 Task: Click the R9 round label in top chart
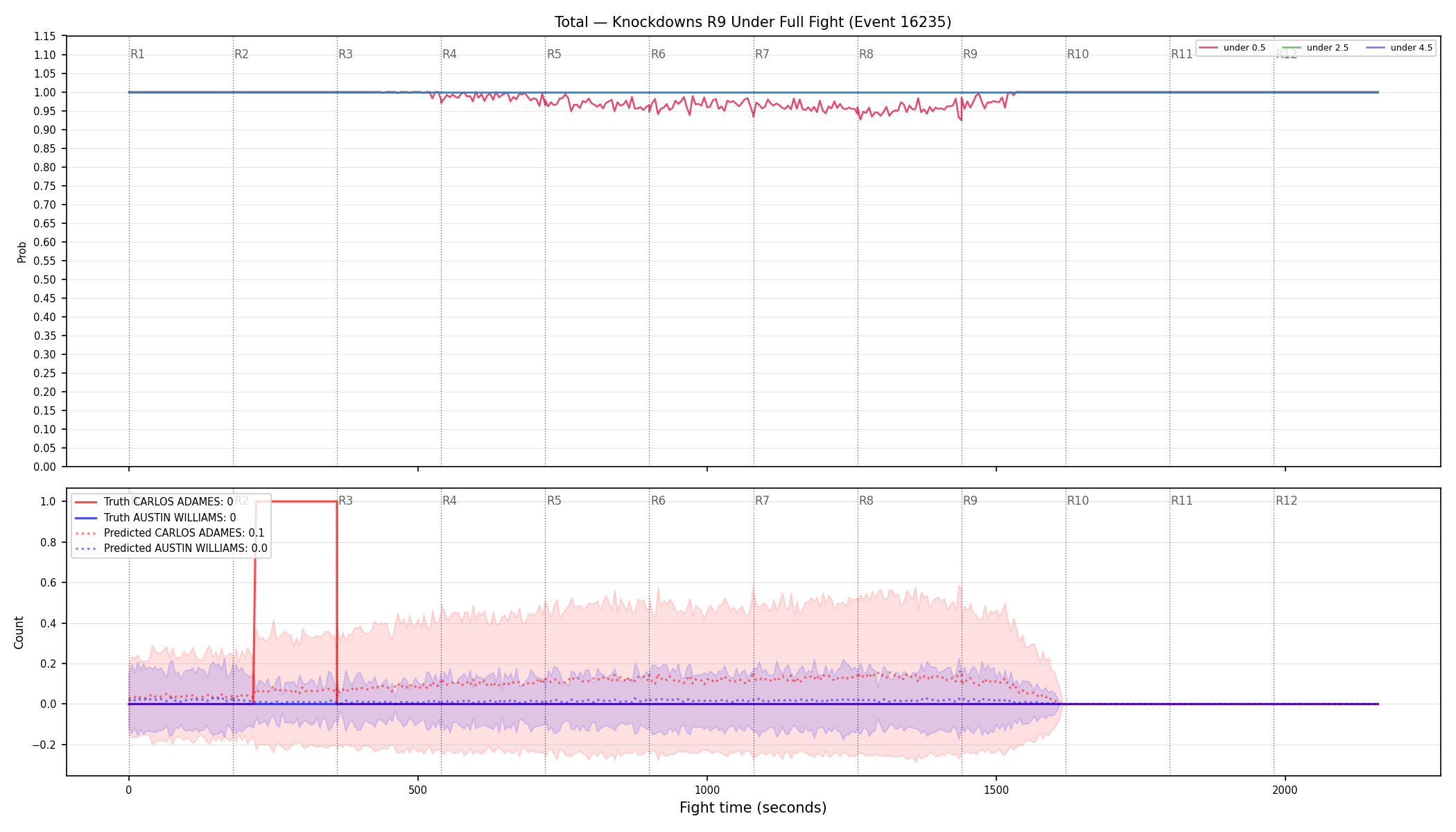[970, 54]
